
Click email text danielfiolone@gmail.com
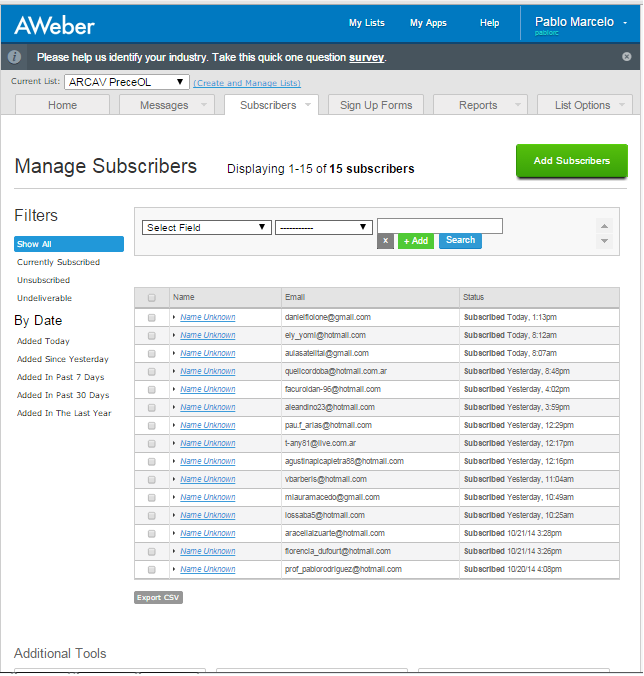[328, 317]
